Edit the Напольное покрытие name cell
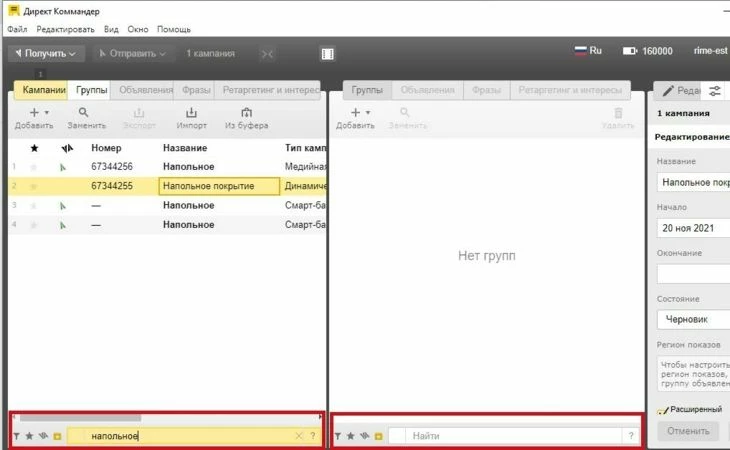730x450 pixels. click(219, 186)
